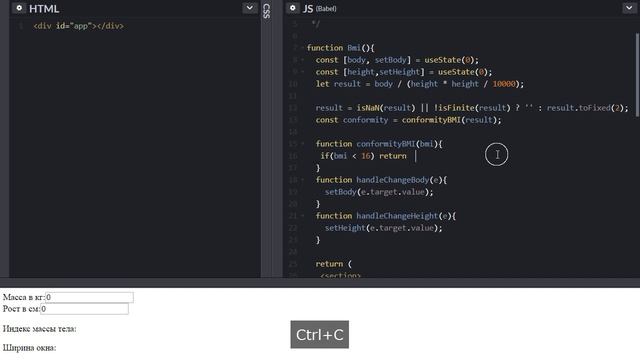
Task: Click the 'result = isNaN(result)' code line
Action: coord(472,108)
